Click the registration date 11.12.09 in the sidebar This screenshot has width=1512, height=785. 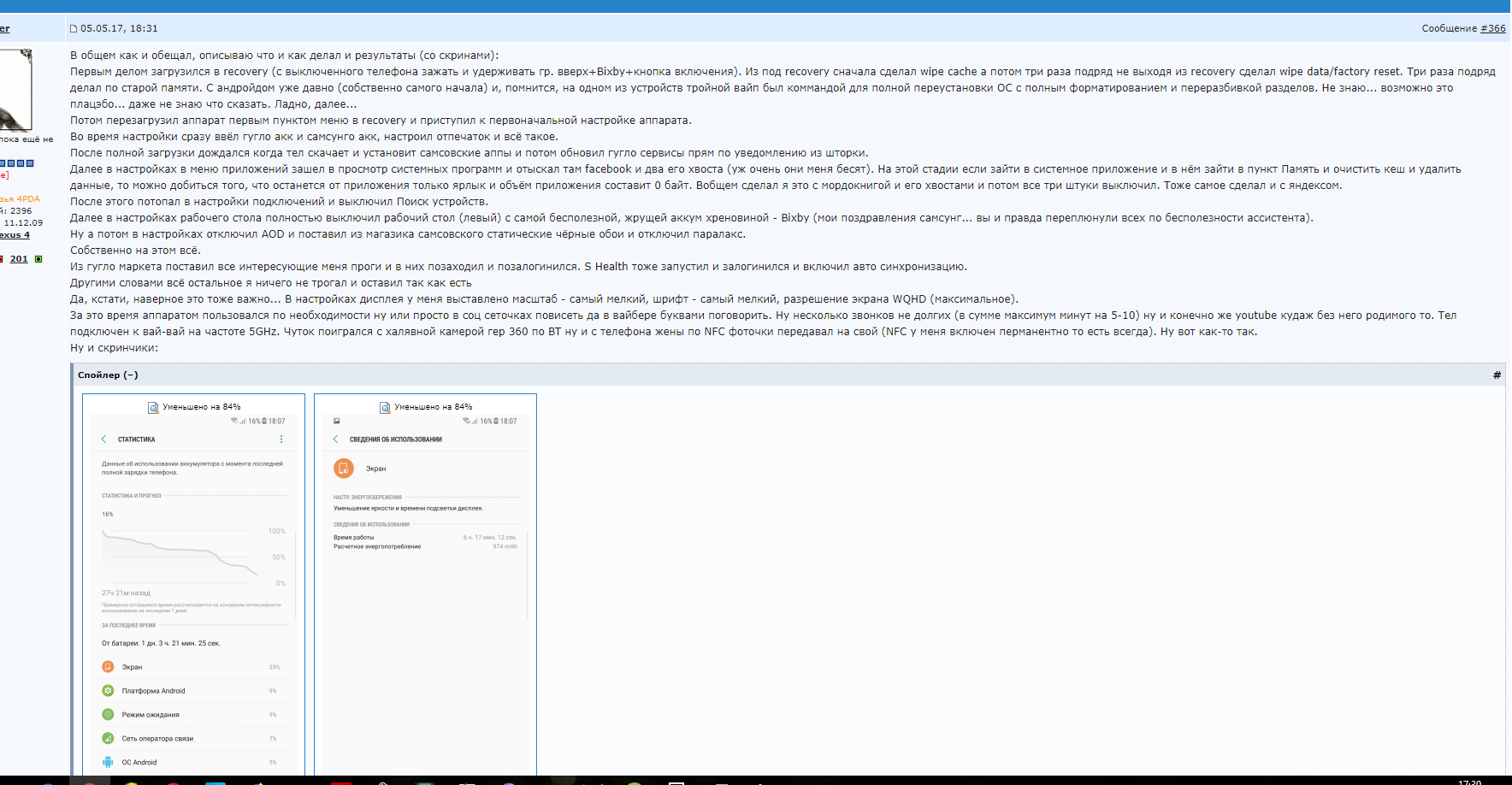pos(23,223)
